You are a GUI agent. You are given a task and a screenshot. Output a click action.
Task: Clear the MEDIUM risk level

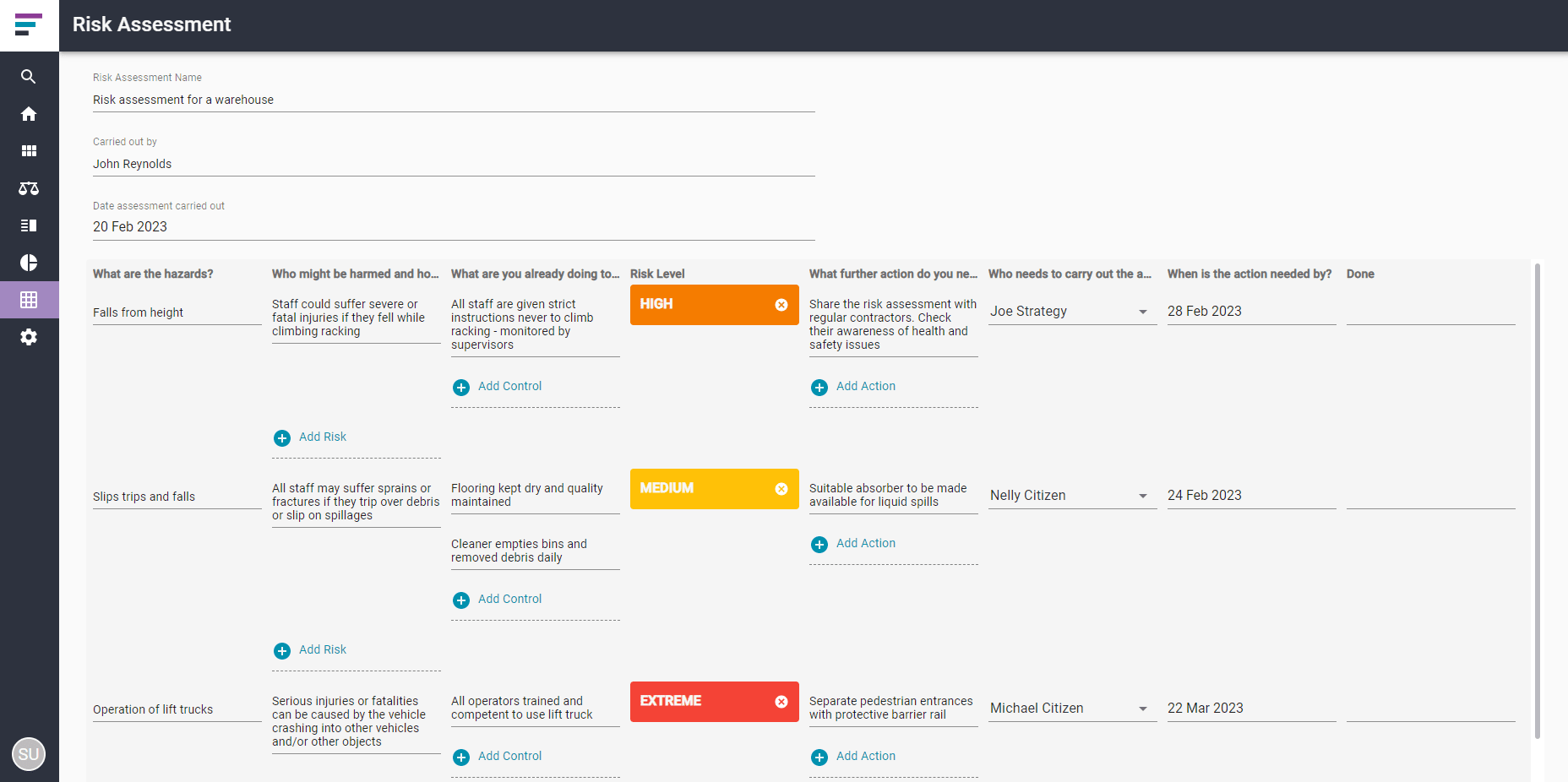point(781,489)
